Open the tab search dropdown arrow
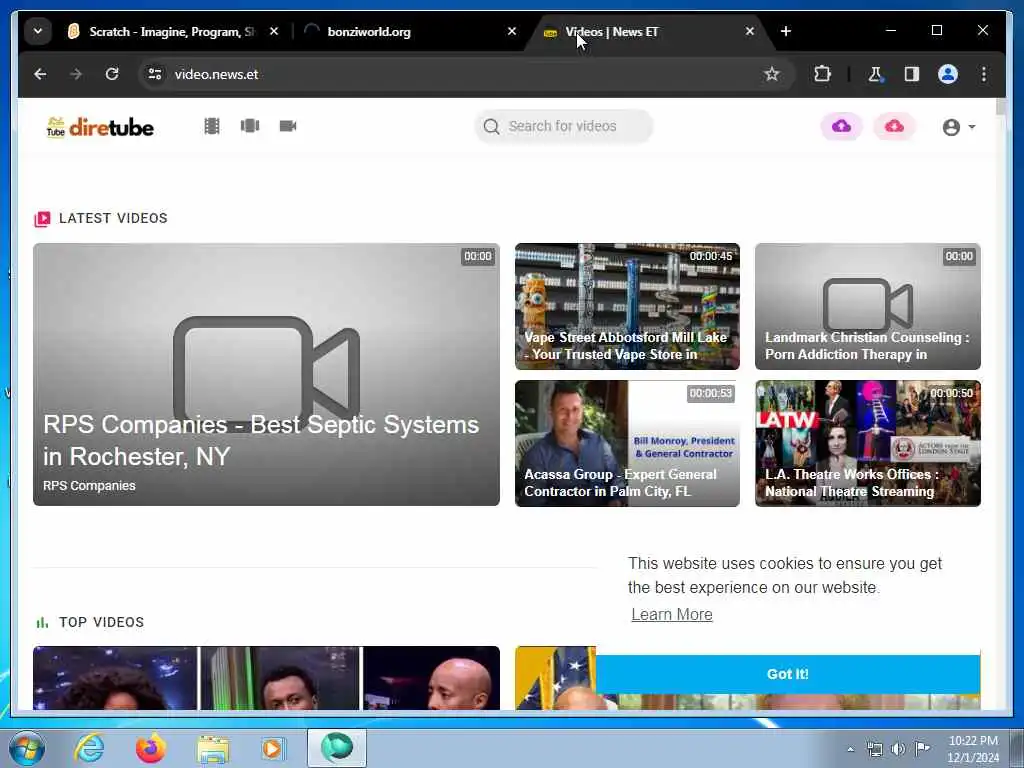This screenshot has height=768, width=1024. [38, 31]
